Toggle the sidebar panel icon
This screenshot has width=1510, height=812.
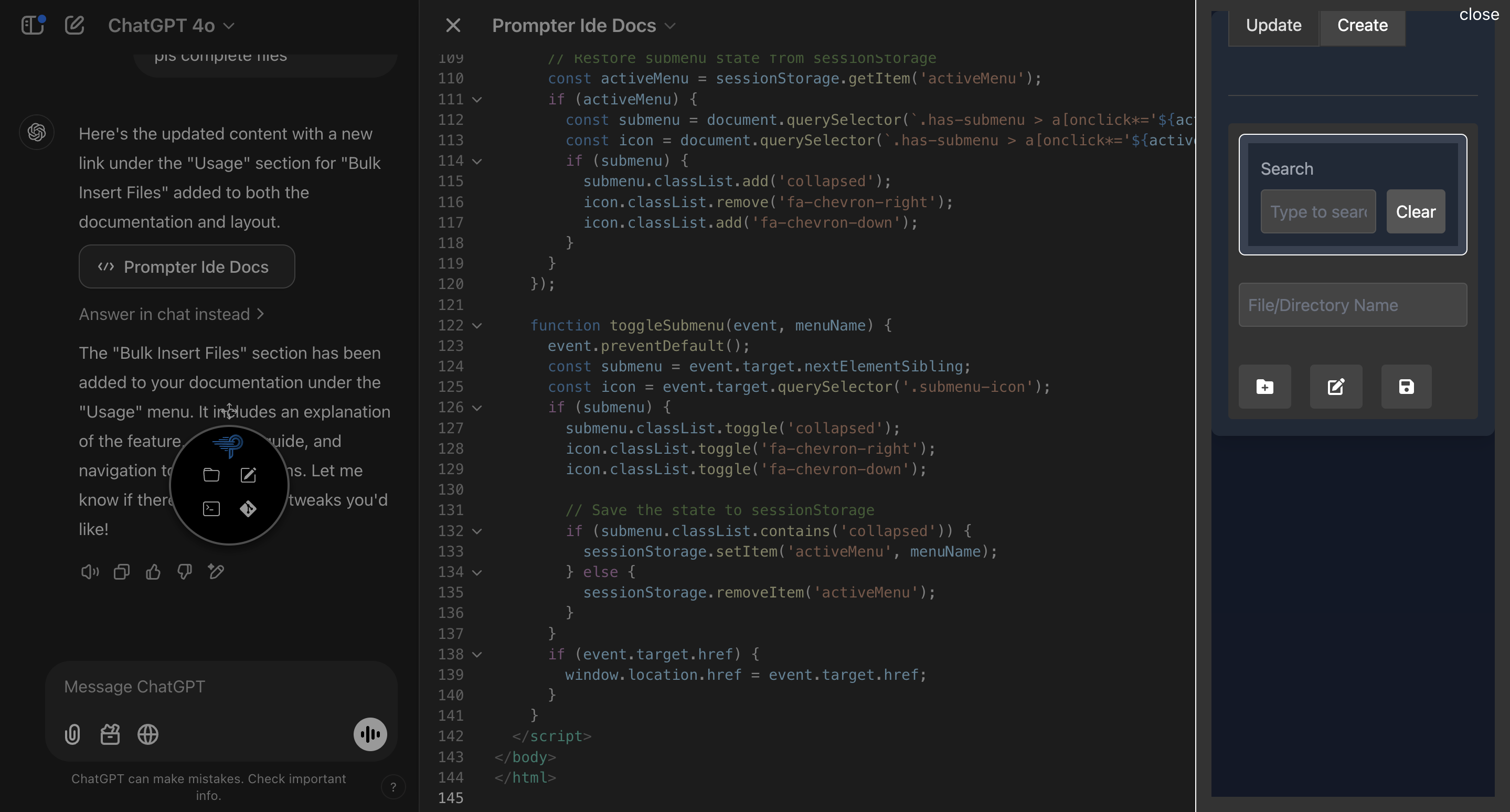32,25
